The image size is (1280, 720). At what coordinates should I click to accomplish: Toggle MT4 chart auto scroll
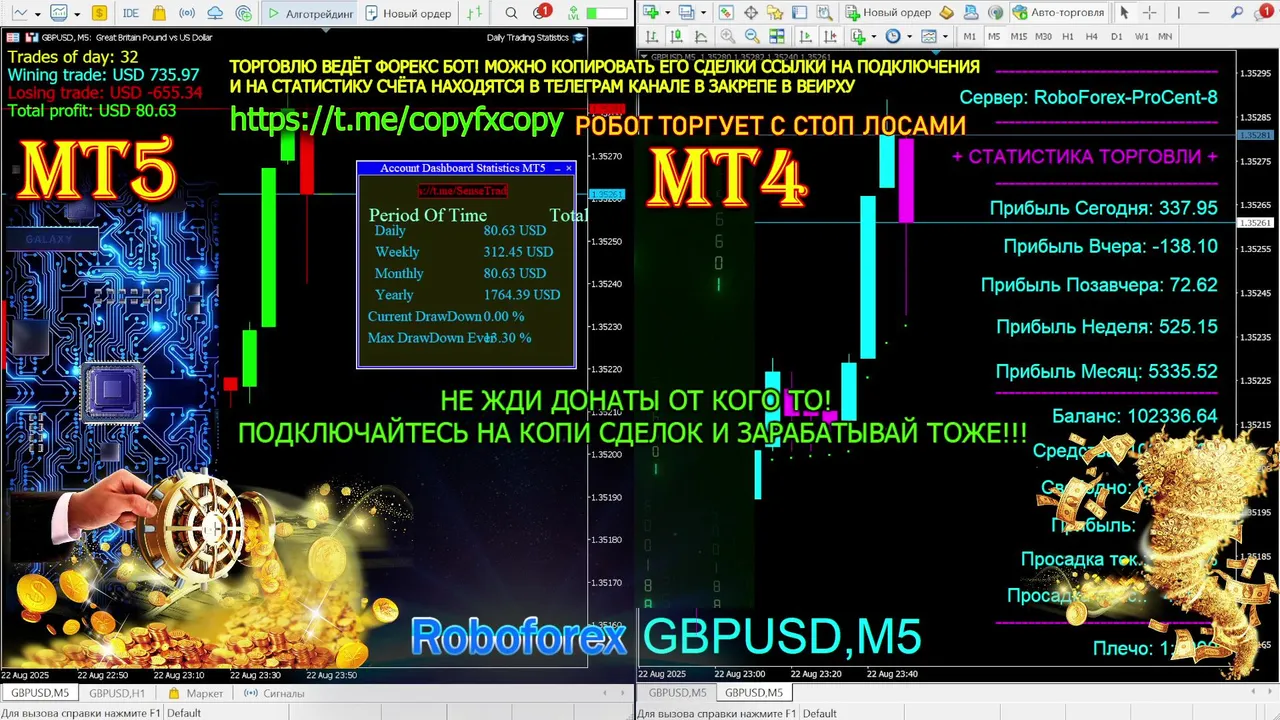tap(806, 36)
